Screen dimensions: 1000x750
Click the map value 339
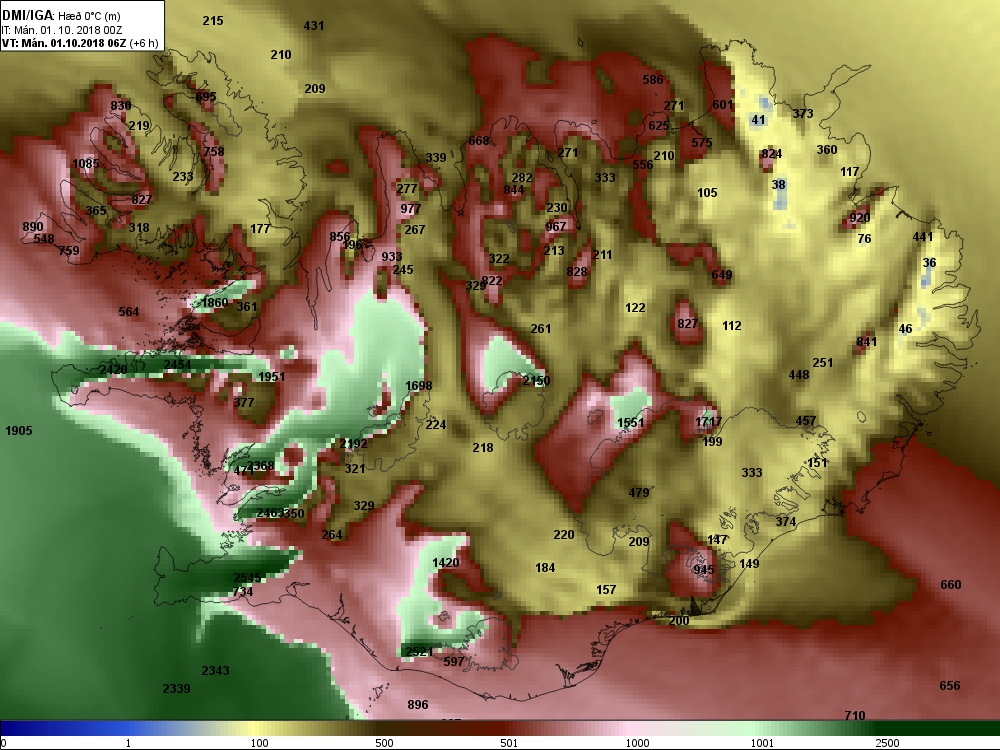(436, 158)
